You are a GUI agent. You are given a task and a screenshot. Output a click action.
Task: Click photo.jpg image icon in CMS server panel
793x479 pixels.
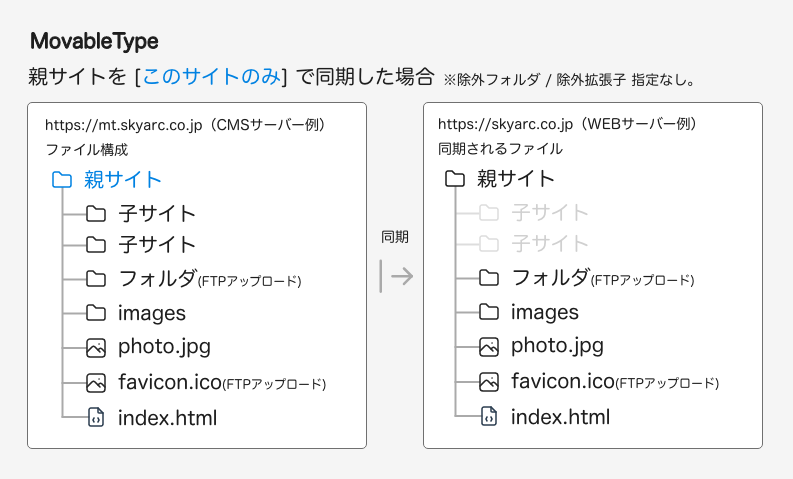click(96, 347)
